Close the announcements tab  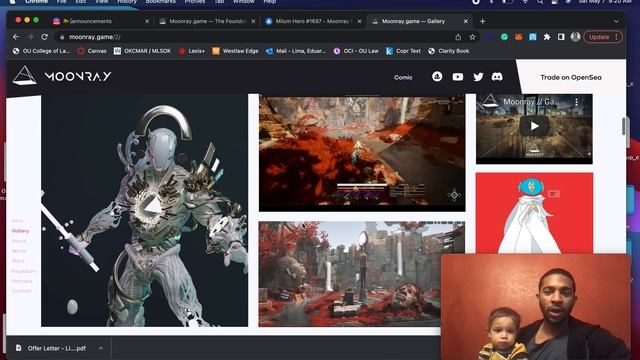147,21
